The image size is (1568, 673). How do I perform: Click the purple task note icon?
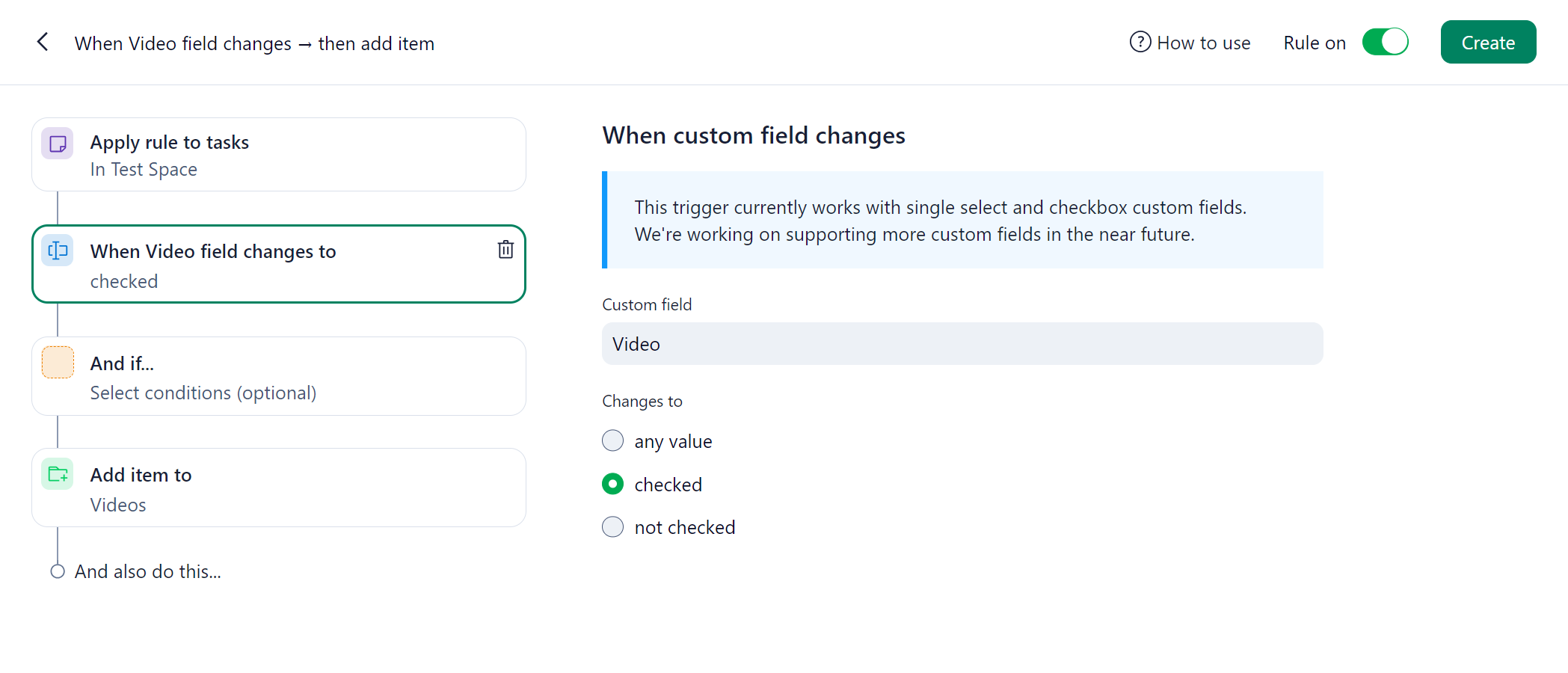(58, 144)
